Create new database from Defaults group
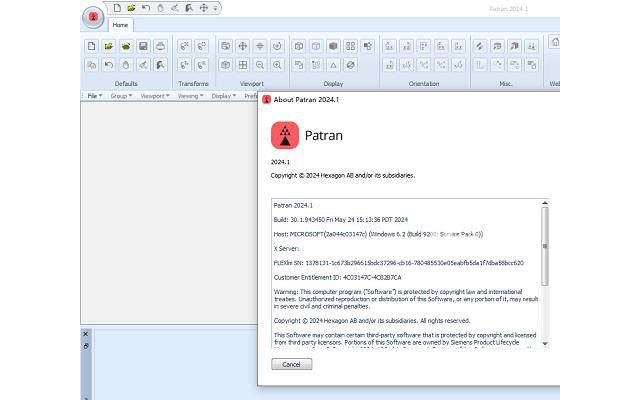This screenshot has width=640, height=400. click(91, 46)
